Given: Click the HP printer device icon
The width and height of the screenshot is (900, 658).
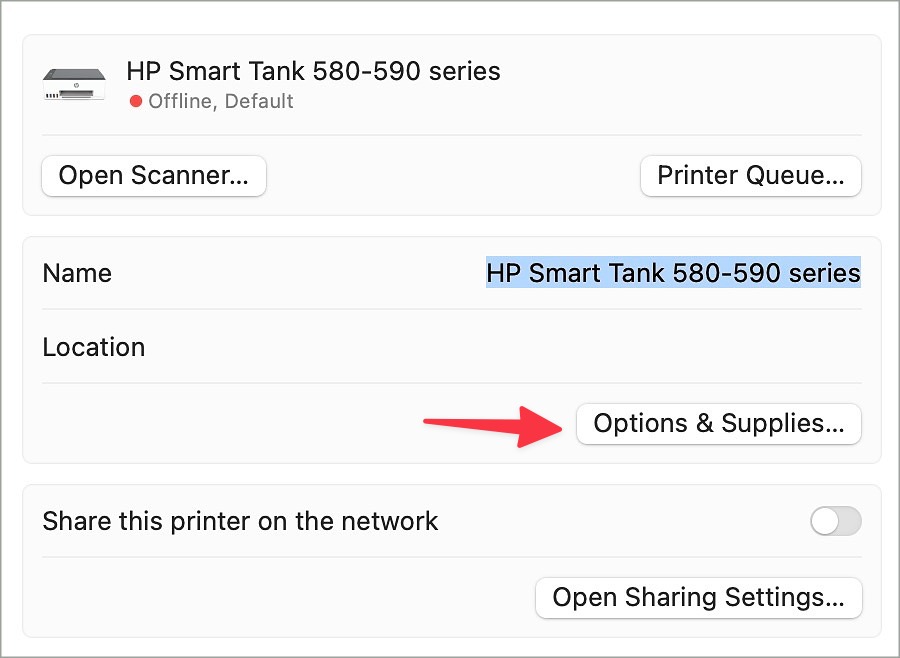Looking at the screenshot, I should (x=74, y=84).
